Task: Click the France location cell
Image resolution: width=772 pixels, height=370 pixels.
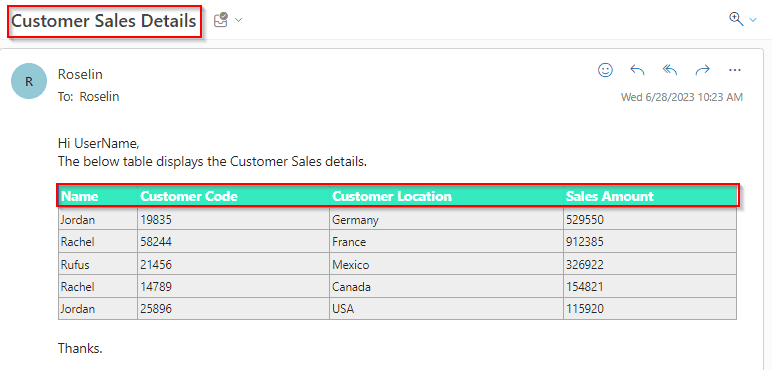Action: 447,242
